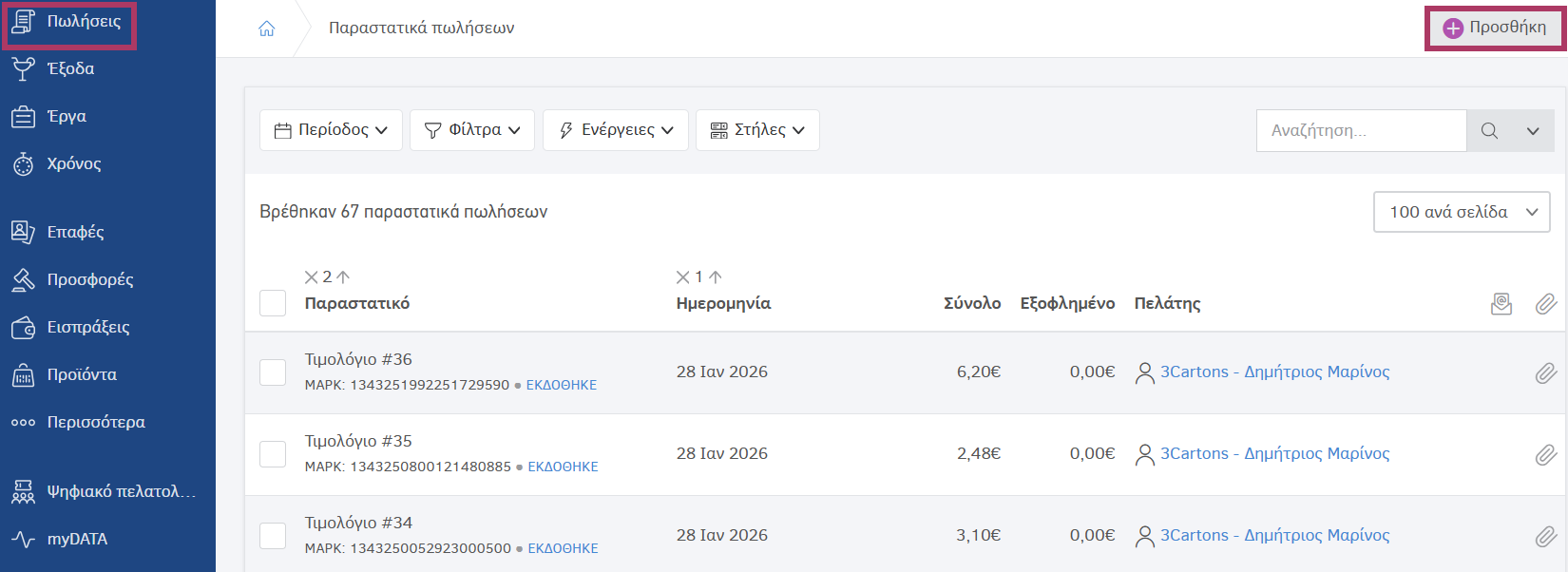Open the 100 ανά σελίδα dropdown

pyautogui.click(x=1462, y=212)
